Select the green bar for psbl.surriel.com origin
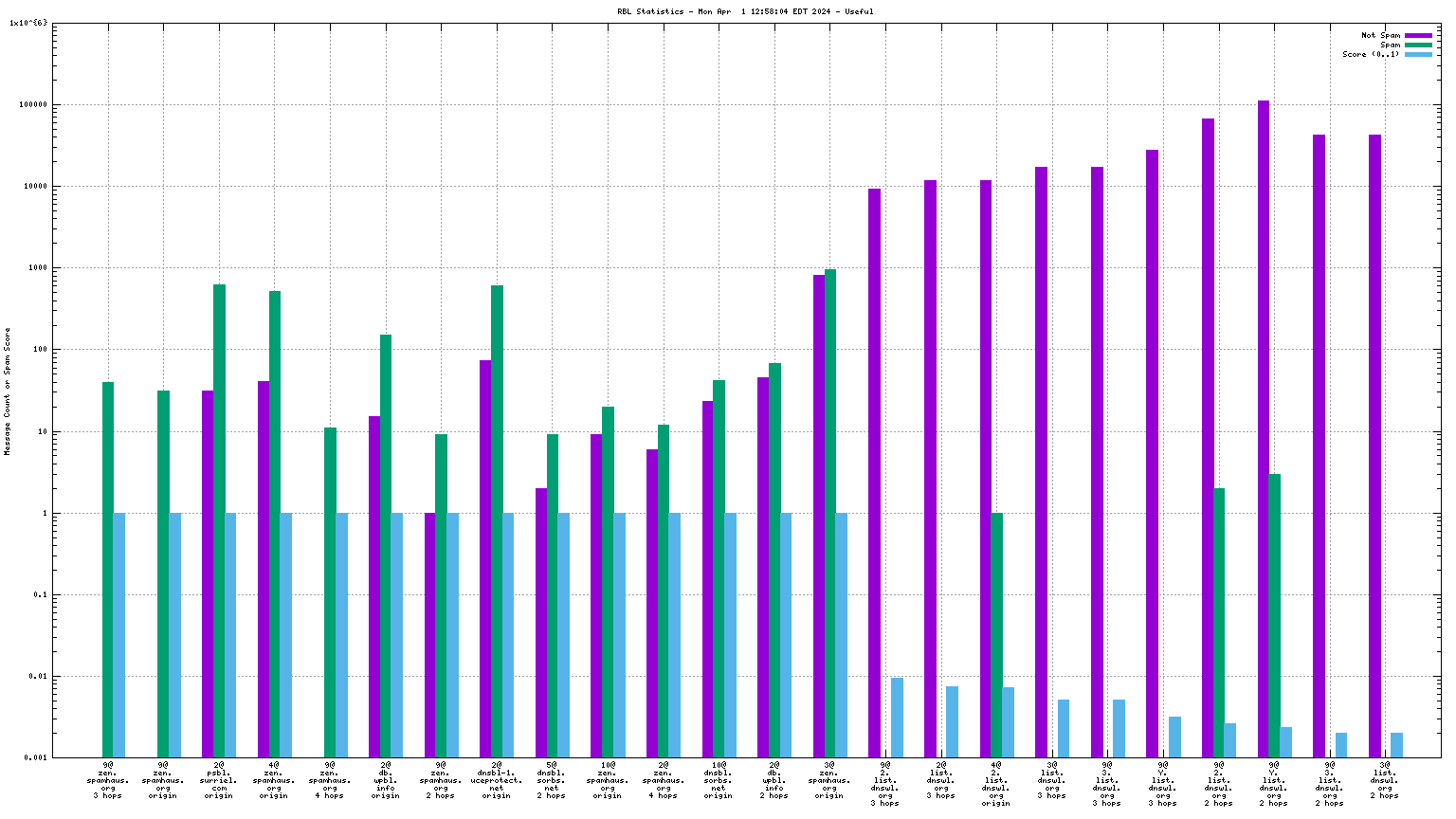The width and height of the screenshot is (1456, 819). tap(219, 520)
